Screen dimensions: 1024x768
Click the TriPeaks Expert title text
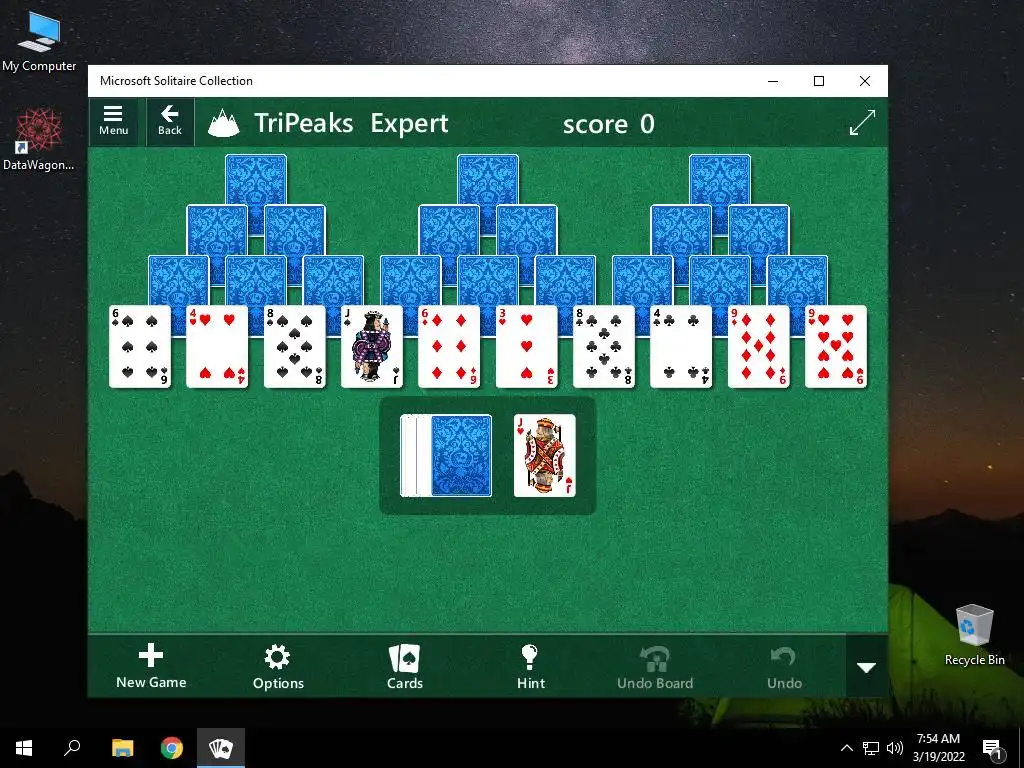pos(351,123)
